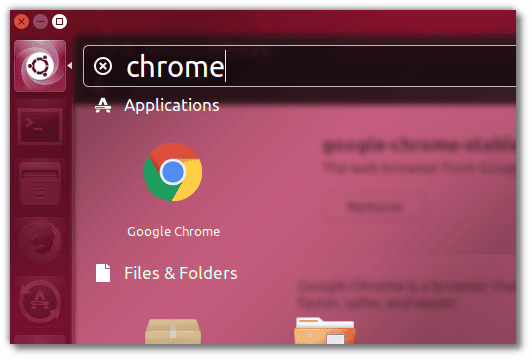Open the orange folder result icon
This screenshot has height=360, width=532.
[325, 330]
